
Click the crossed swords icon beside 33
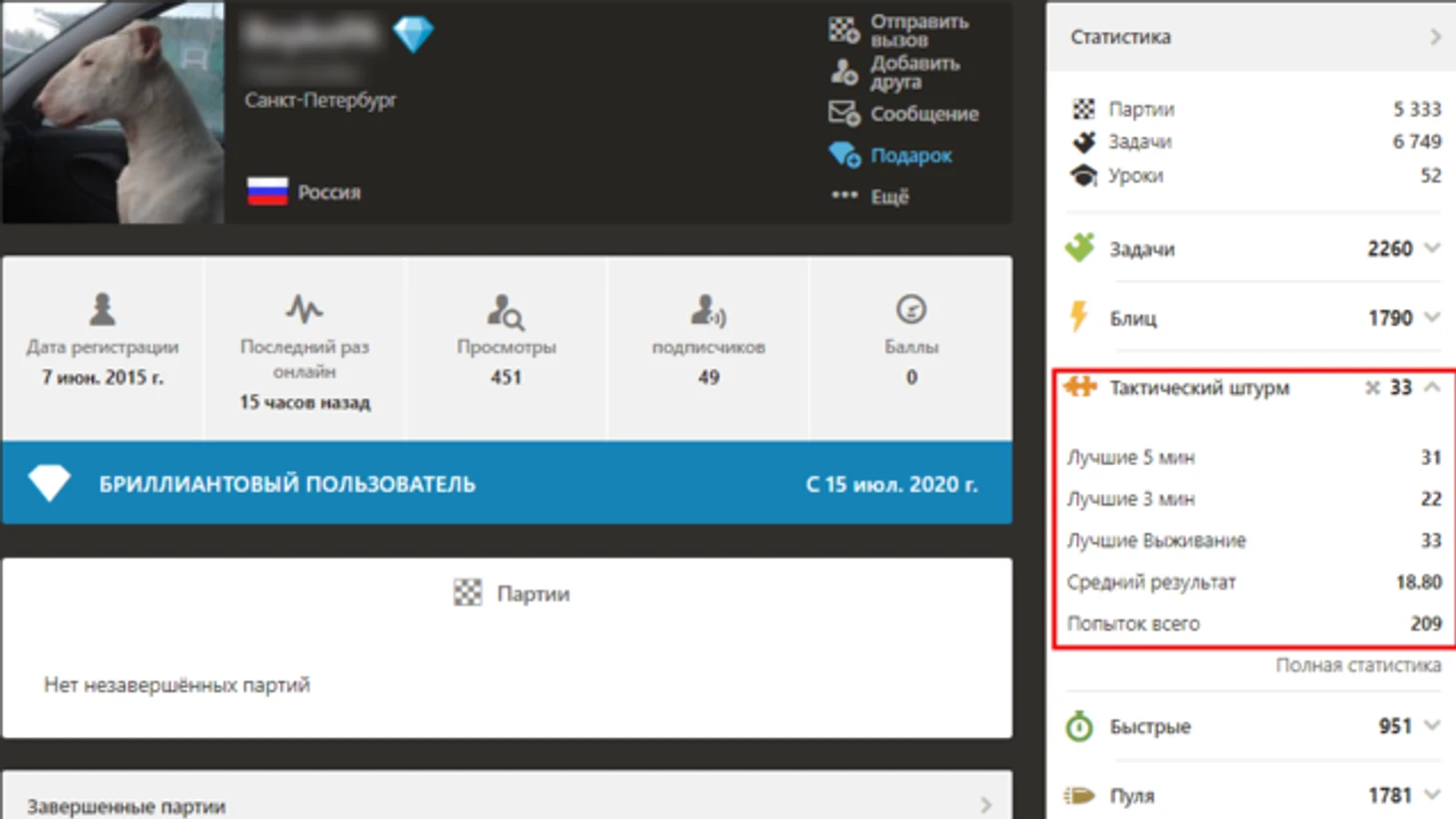(1372, 388)
